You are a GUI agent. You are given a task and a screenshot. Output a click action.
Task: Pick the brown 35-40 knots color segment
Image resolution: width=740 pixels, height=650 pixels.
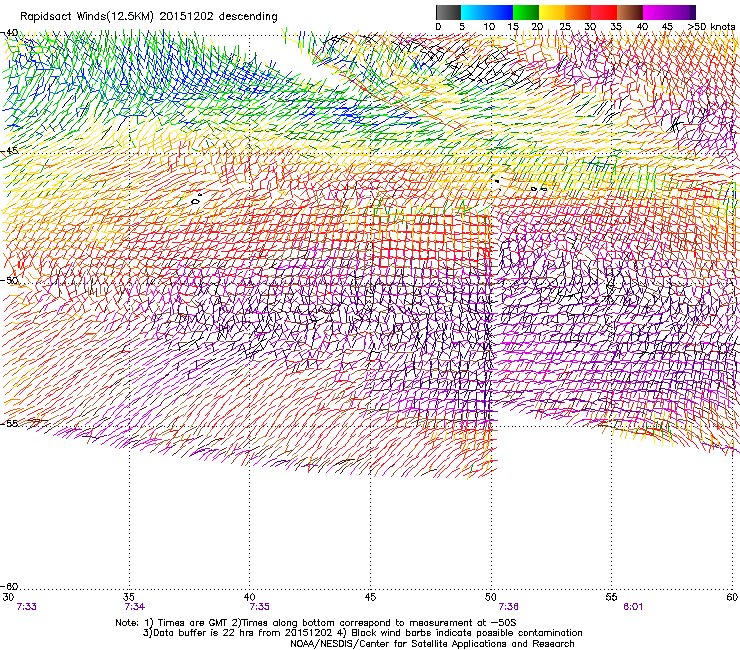[630, 12]
